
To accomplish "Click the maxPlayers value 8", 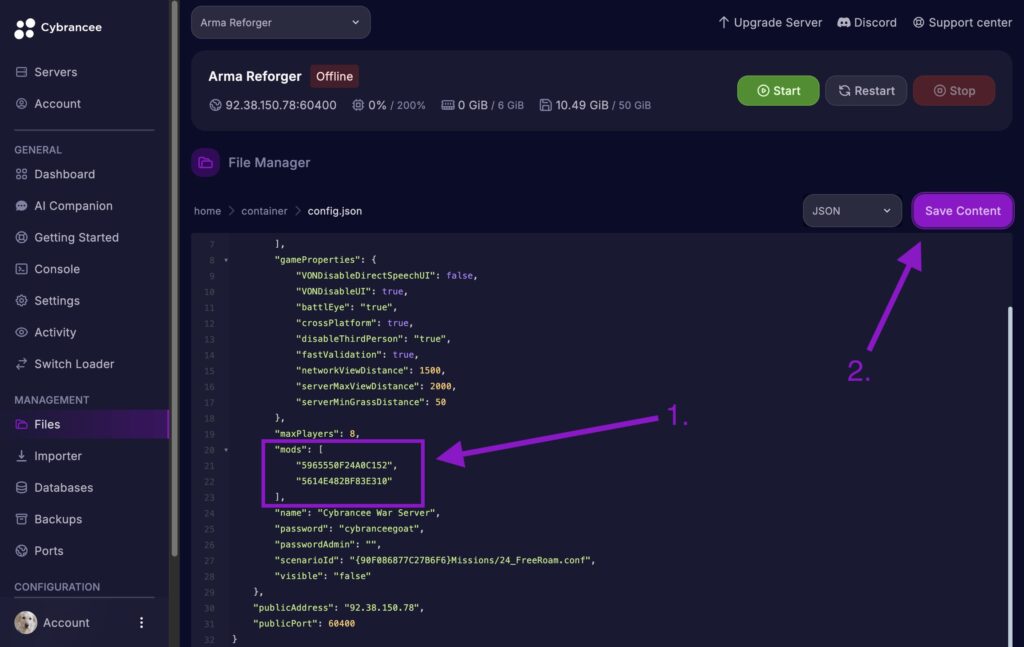I will [x=352, y=434].
